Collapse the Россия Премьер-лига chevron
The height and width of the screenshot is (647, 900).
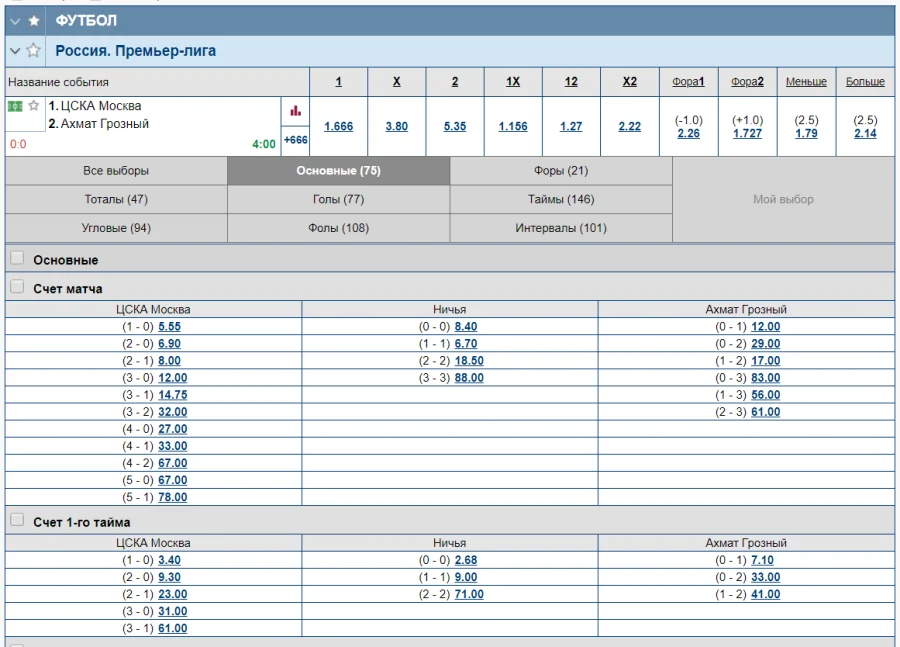point(15,50)
